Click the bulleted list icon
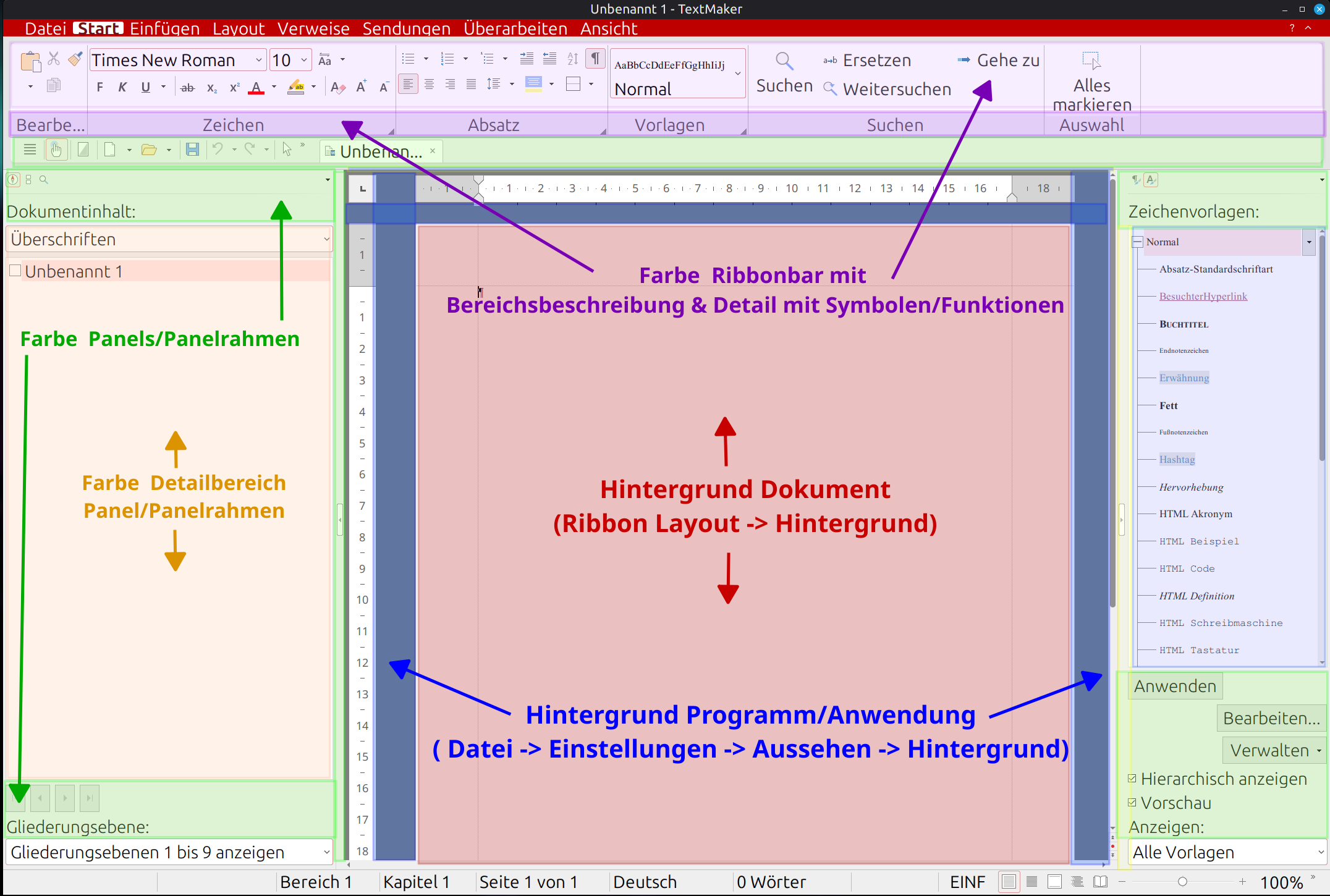 (408, 59)
